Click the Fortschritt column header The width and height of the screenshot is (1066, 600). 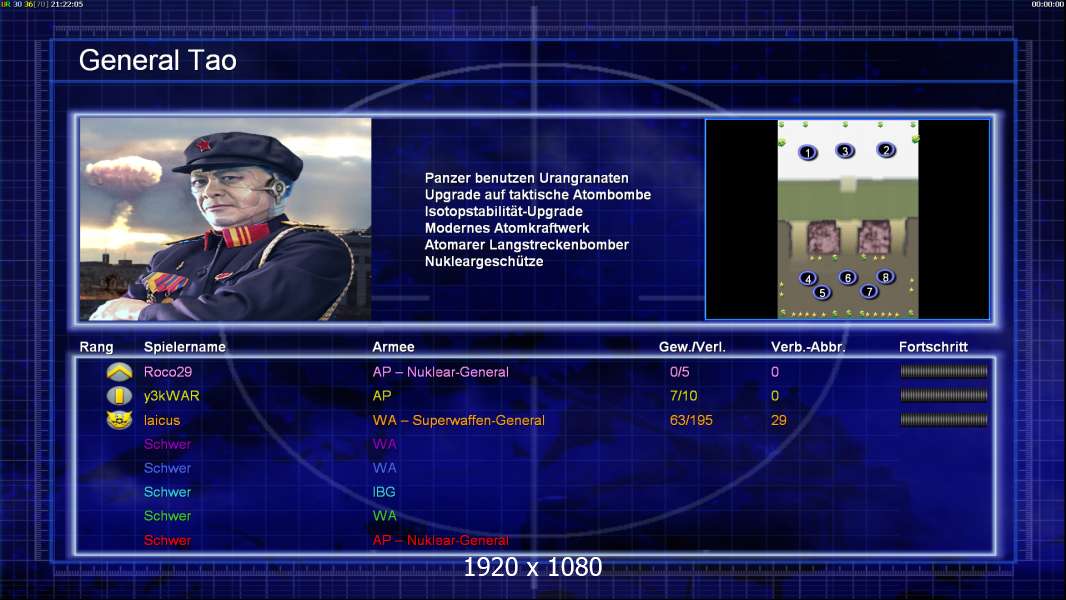click(x=933, y=347)
